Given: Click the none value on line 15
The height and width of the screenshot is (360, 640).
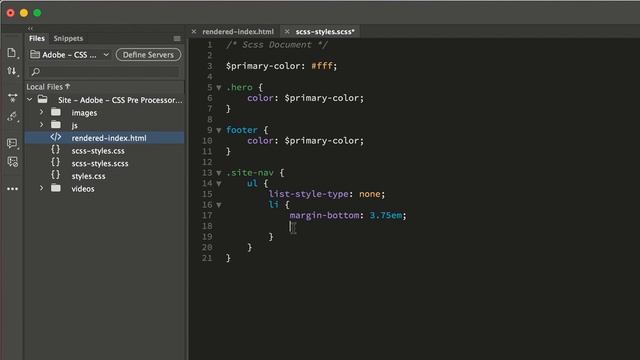Looking at the screenshot, I should pyautogui.click(x=369, y=194).
